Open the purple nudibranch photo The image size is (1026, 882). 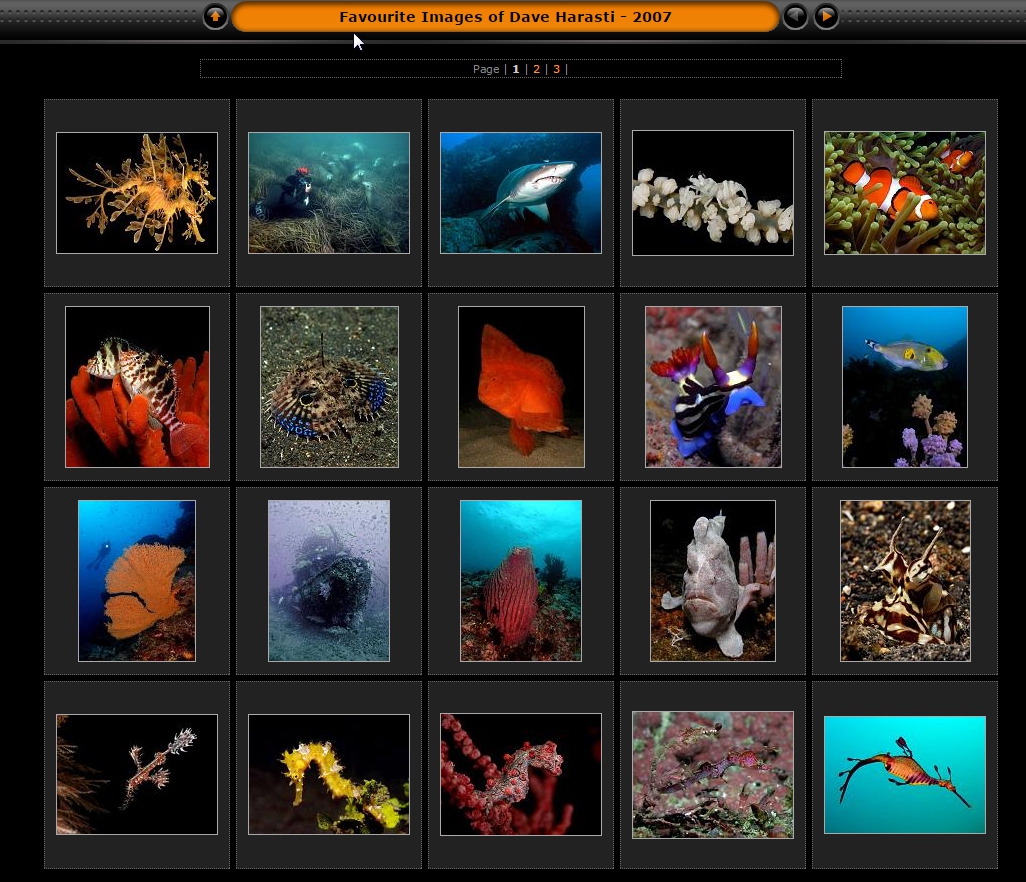tap(713, 387)
